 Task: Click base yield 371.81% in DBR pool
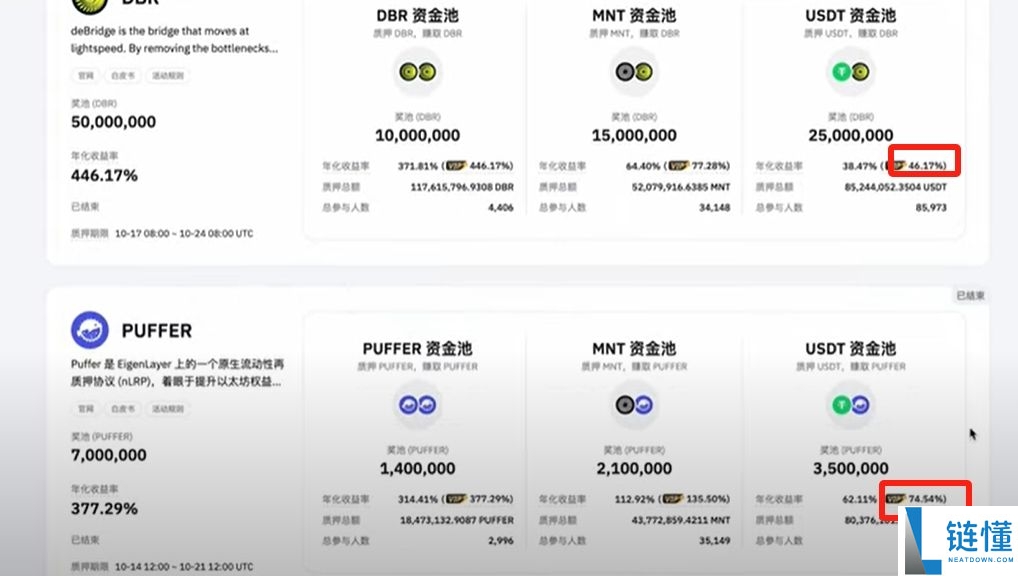[x=417, y=166]
